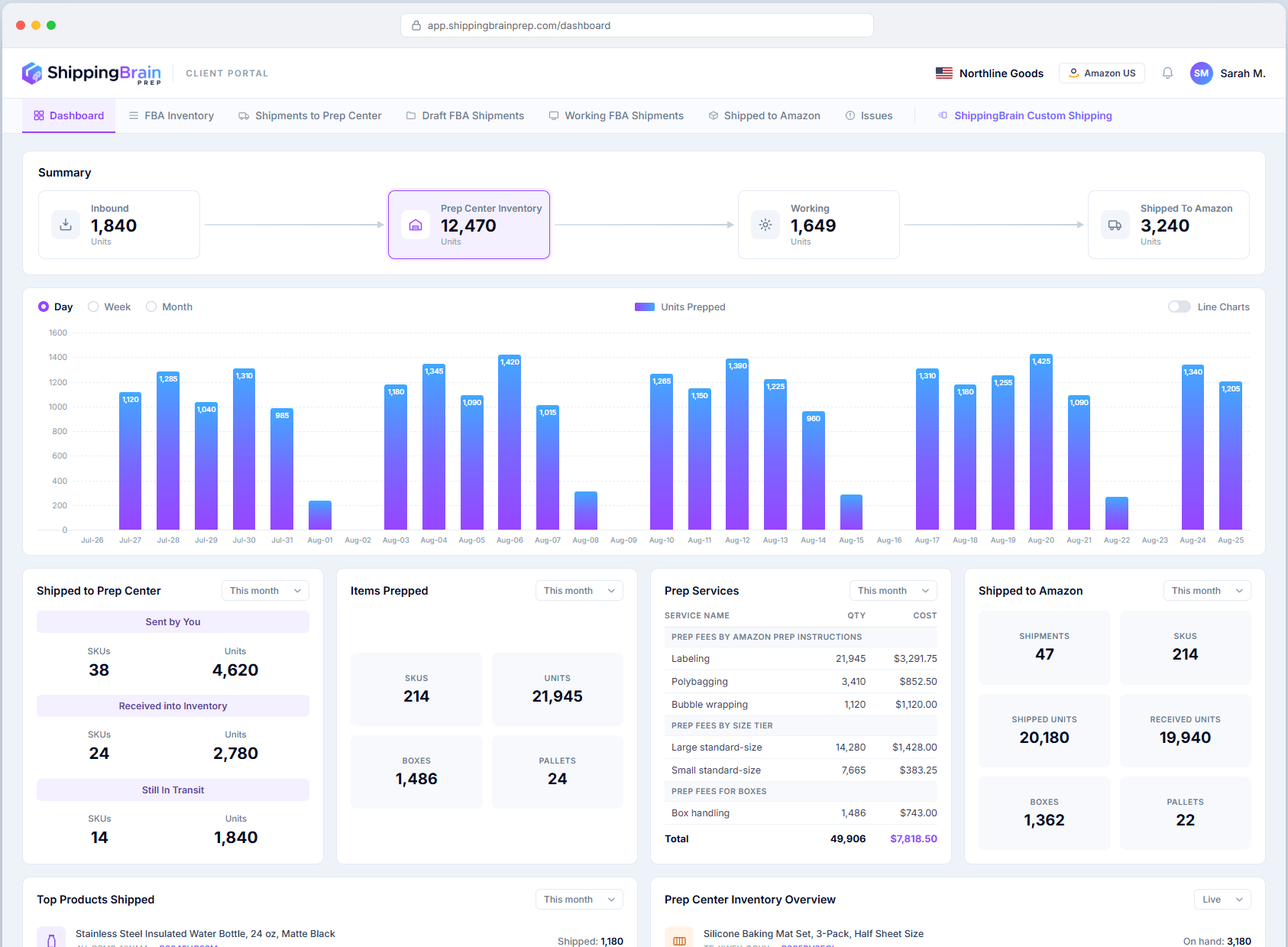Click the Inbound summary card

click(119, 225)
